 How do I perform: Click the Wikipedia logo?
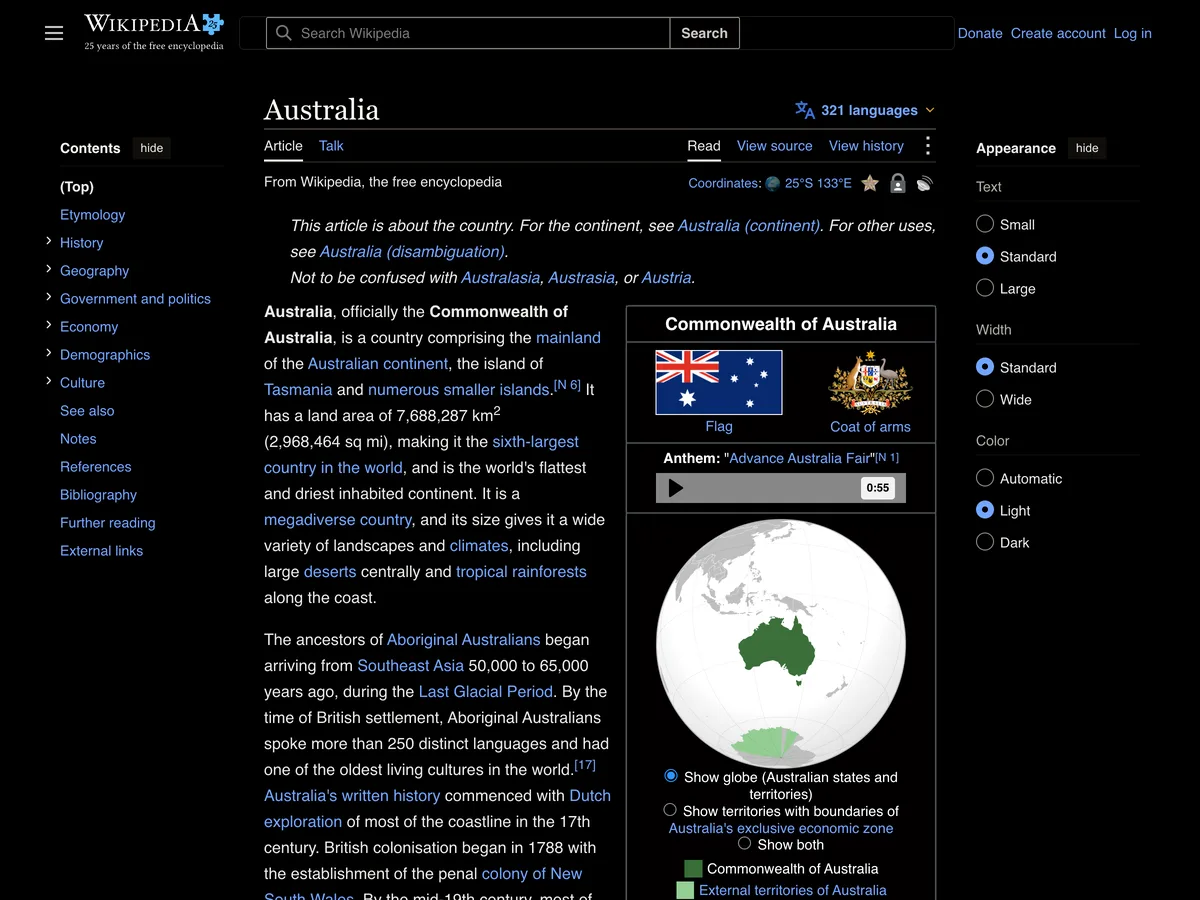point(154,32)
